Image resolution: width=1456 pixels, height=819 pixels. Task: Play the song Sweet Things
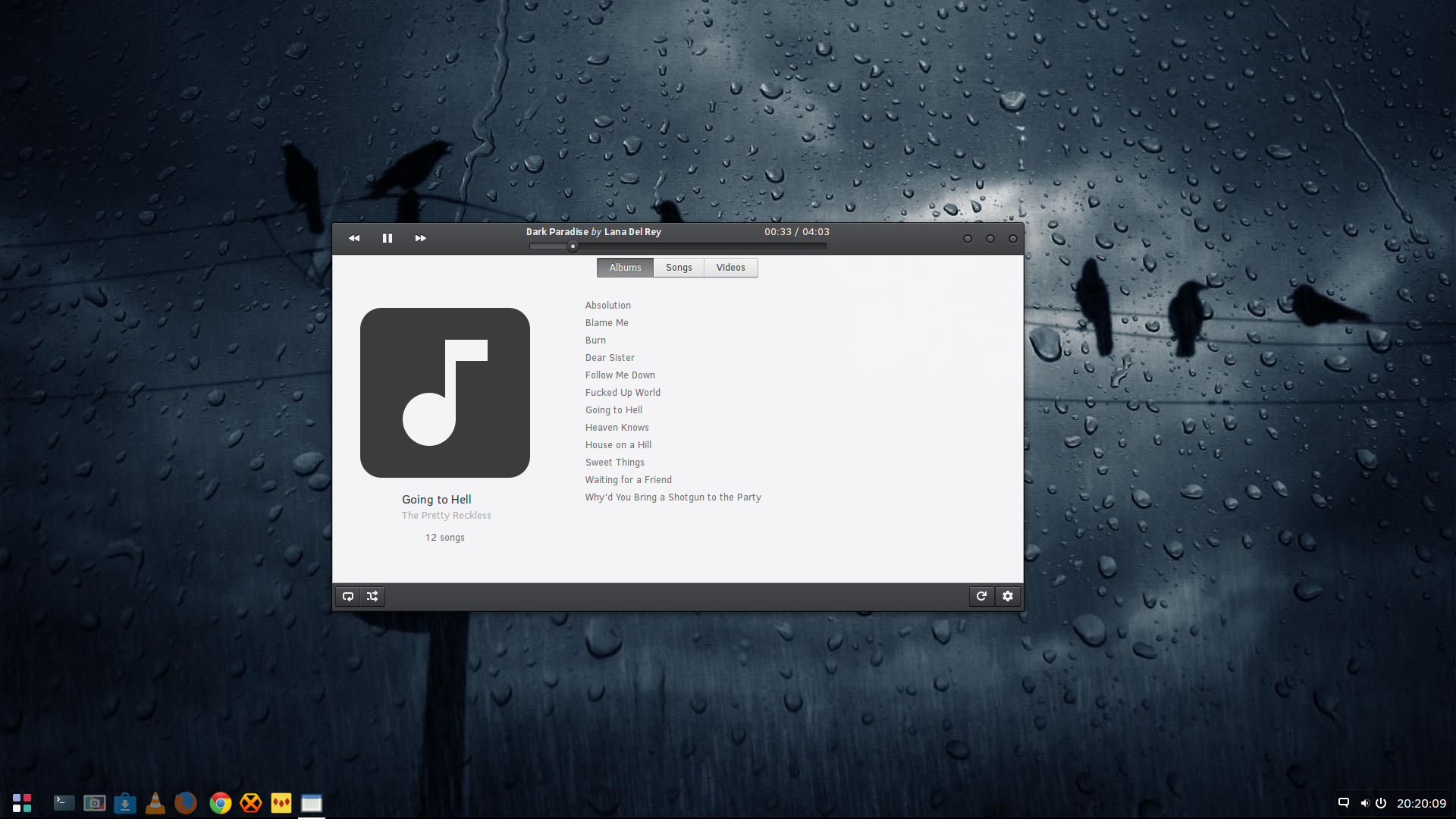click(x=615, y=463)
